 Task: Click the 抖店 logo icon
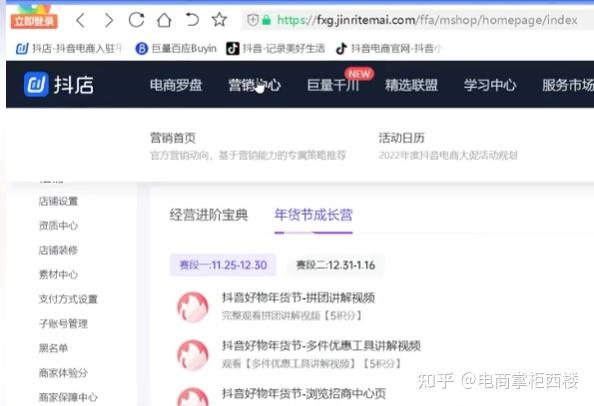(x=36, y=84)
